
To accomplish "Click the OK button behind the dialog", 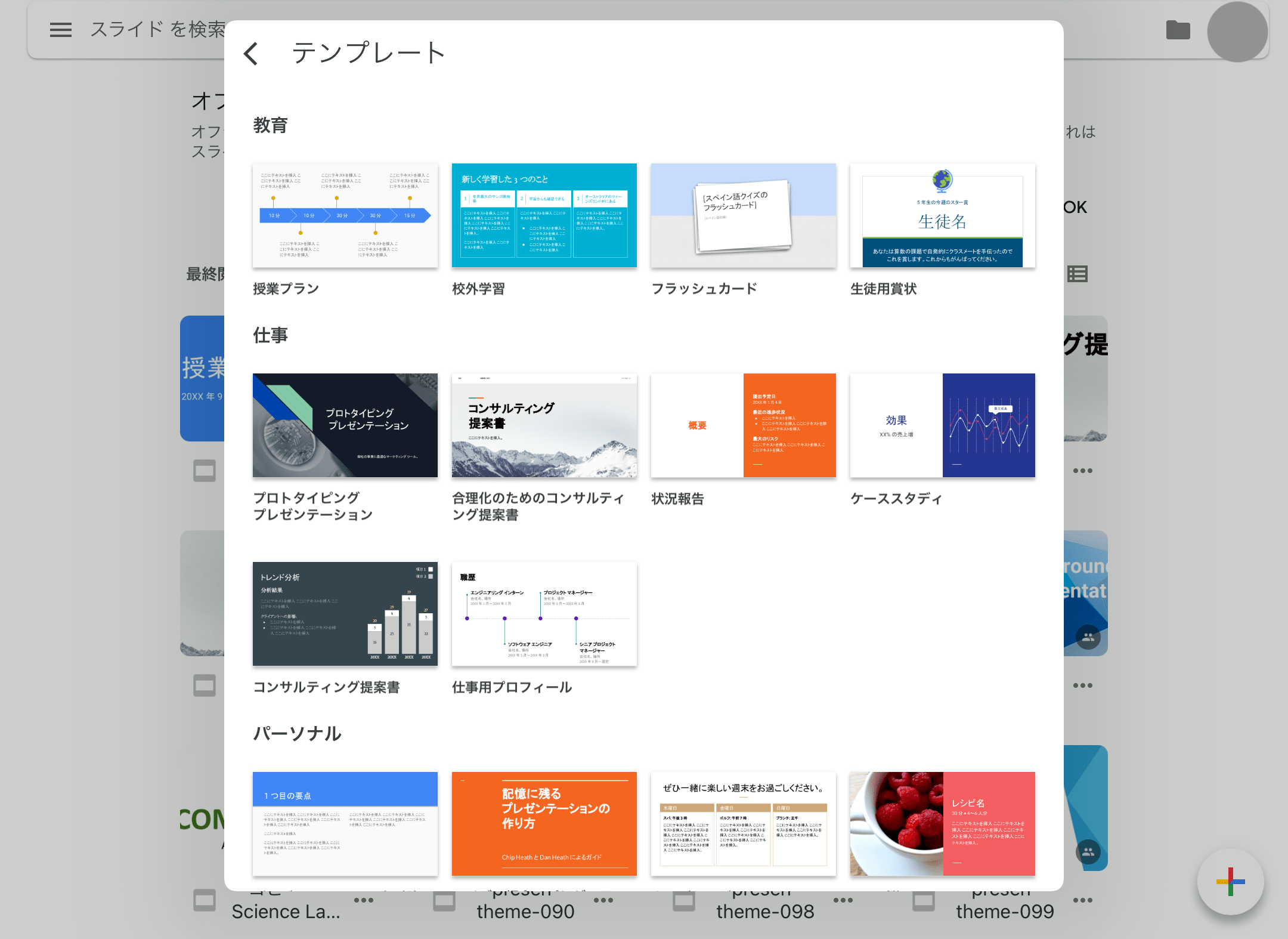I will coord(1076,208).
